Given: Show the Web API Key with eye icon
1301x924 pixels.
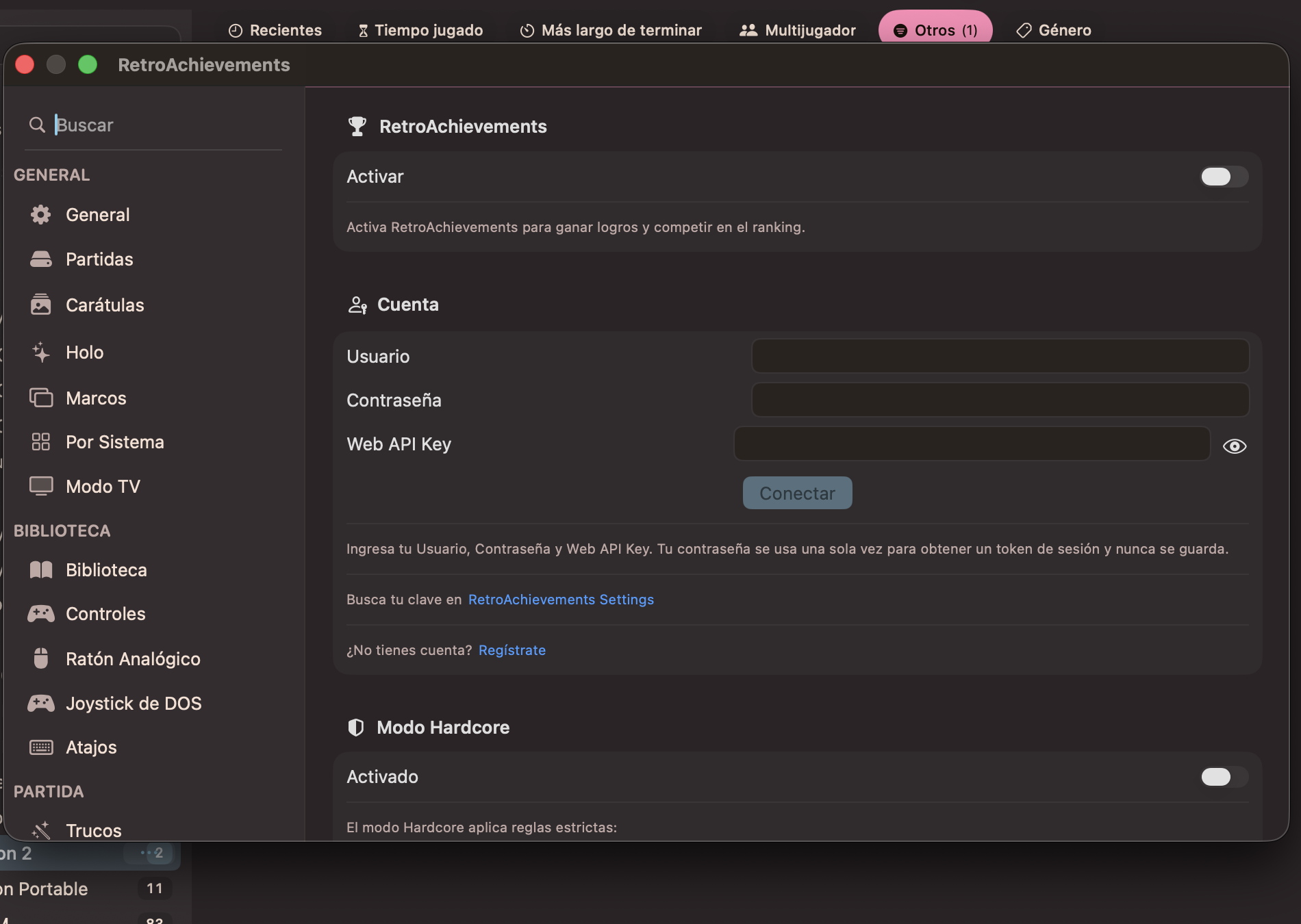Looking at the screenshot, I should coord(1235,446).
